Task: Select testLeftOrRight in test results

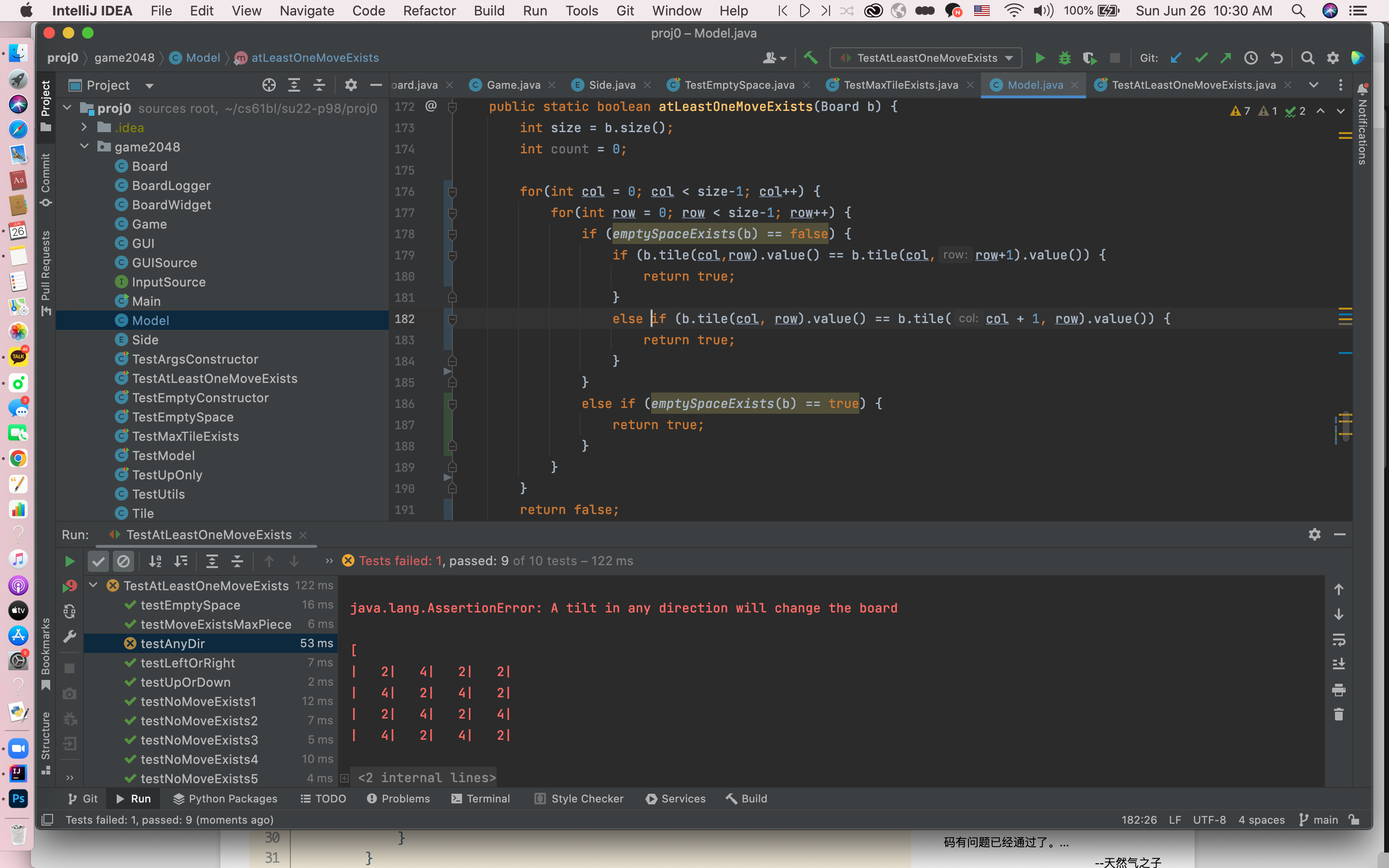Action: tap(188, 663)
